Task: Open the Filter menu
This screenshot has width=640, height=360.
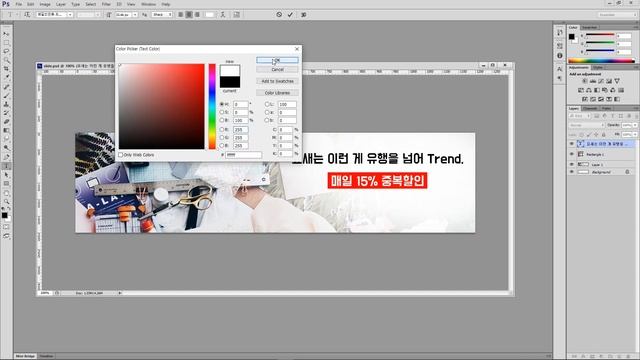Action: [106, 4]
